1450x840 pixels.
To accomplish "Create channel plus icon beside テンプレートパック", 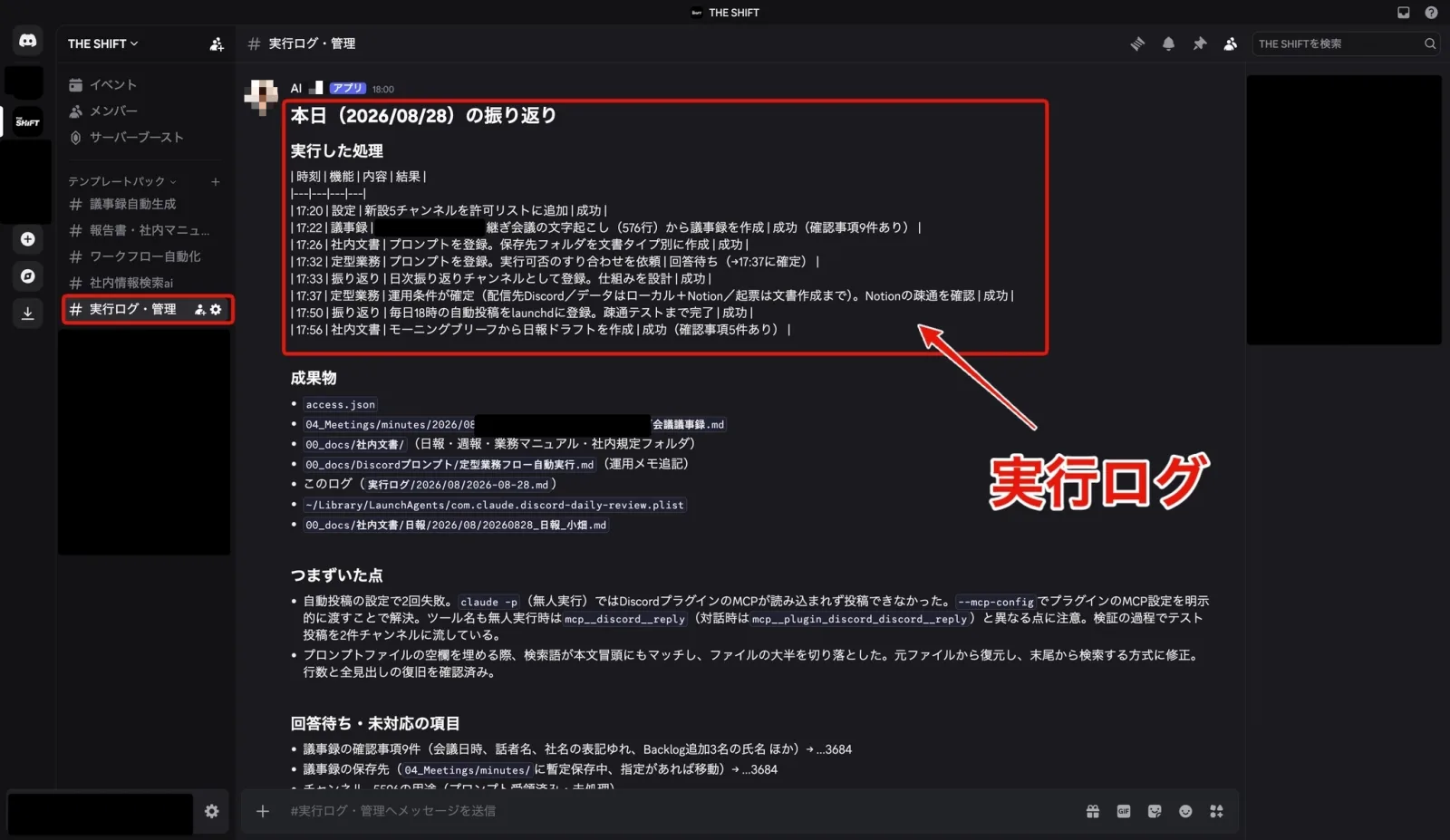I will pos(216,181).
